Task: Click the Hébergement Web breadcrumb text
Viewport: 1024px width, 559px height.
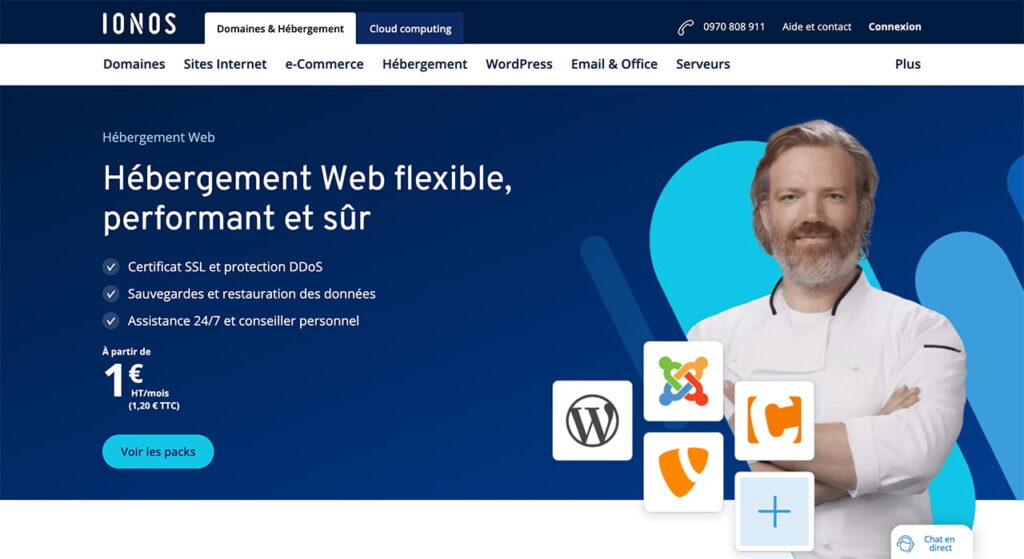Action: point(159,137)
